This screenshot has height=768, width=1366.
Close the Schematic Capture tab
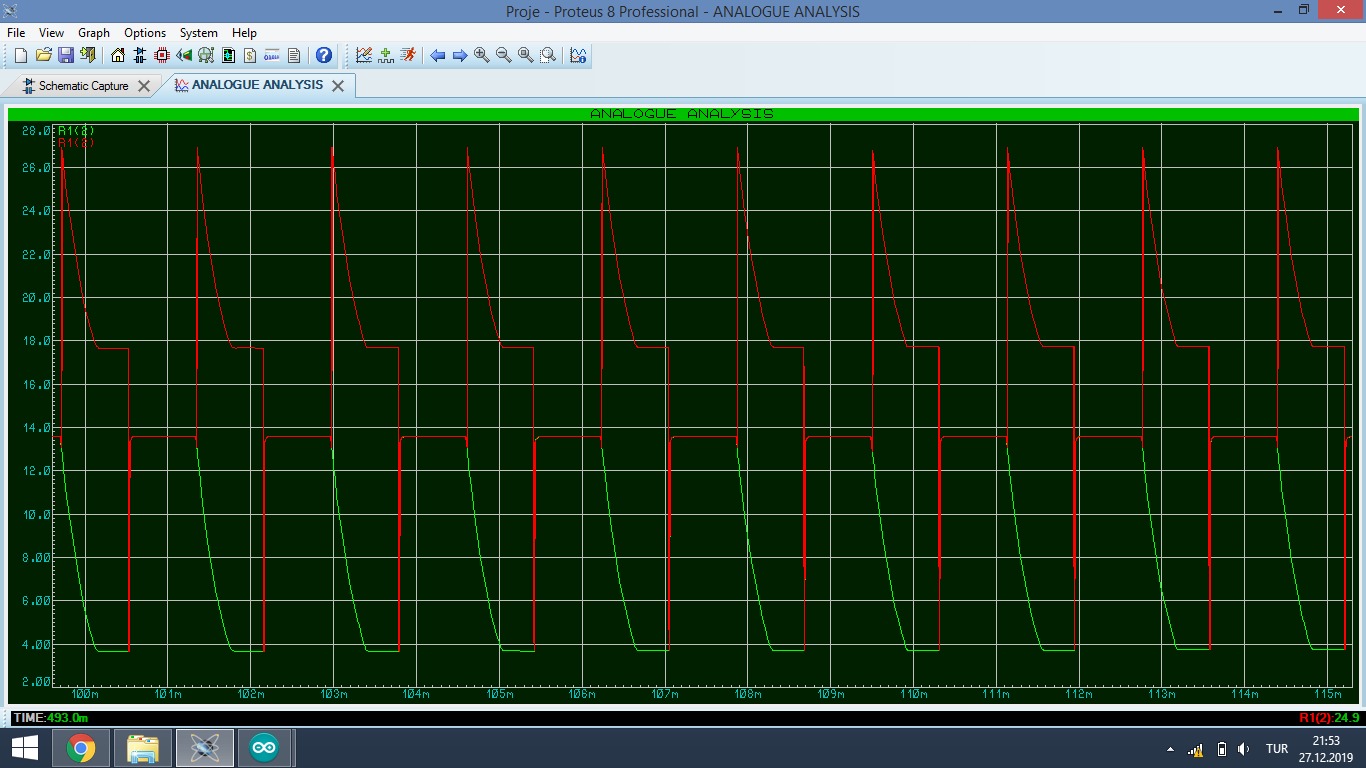tap(144, 86)
